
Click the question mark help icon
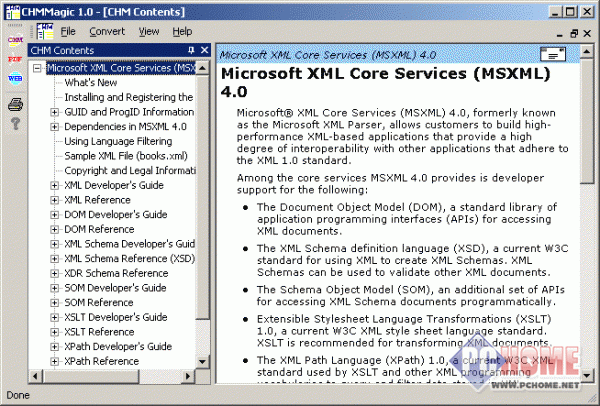(x=15, y=124)
